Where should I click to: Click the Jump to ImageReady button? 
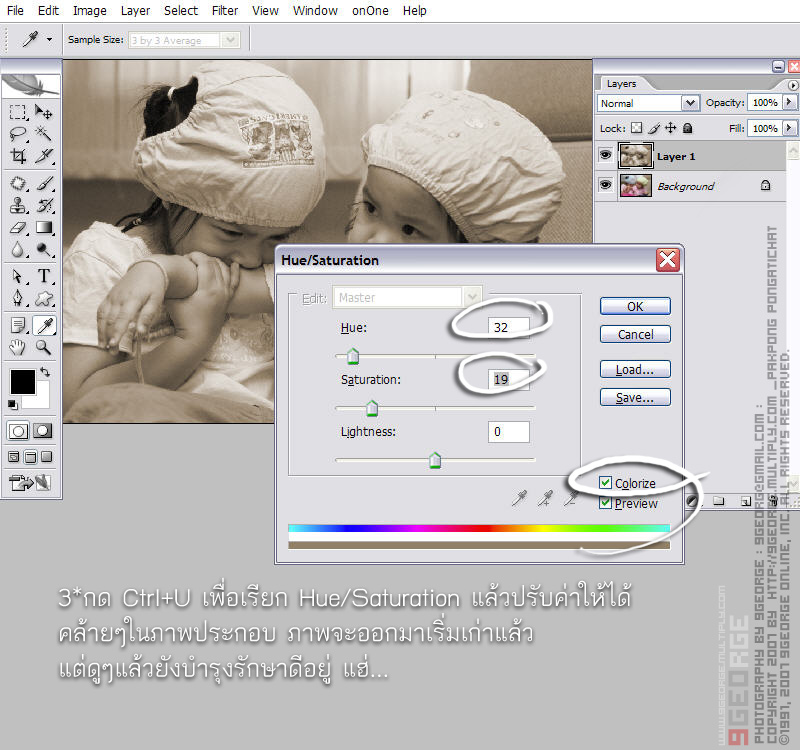30,482
